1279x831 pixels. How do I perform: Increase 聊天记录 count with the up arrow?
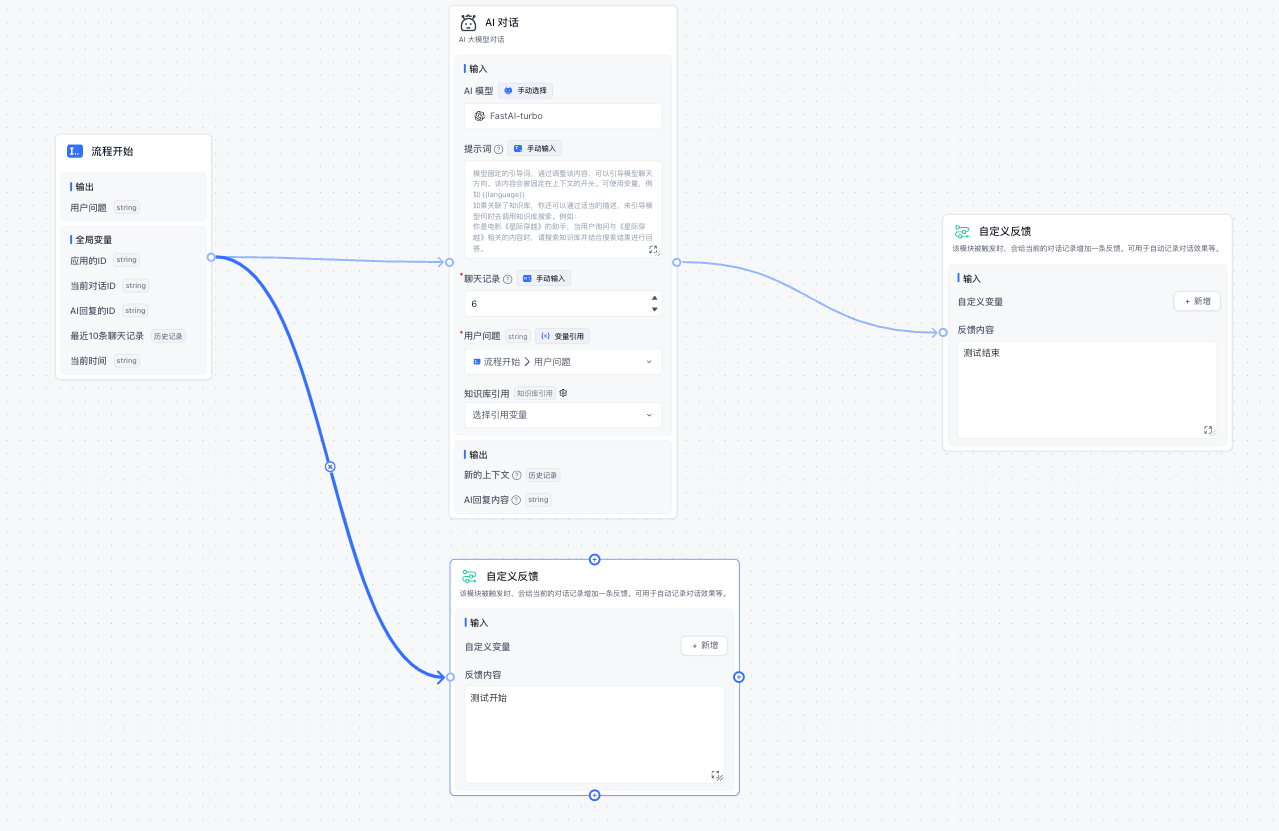pyautogui.click(x=654, y=297)
